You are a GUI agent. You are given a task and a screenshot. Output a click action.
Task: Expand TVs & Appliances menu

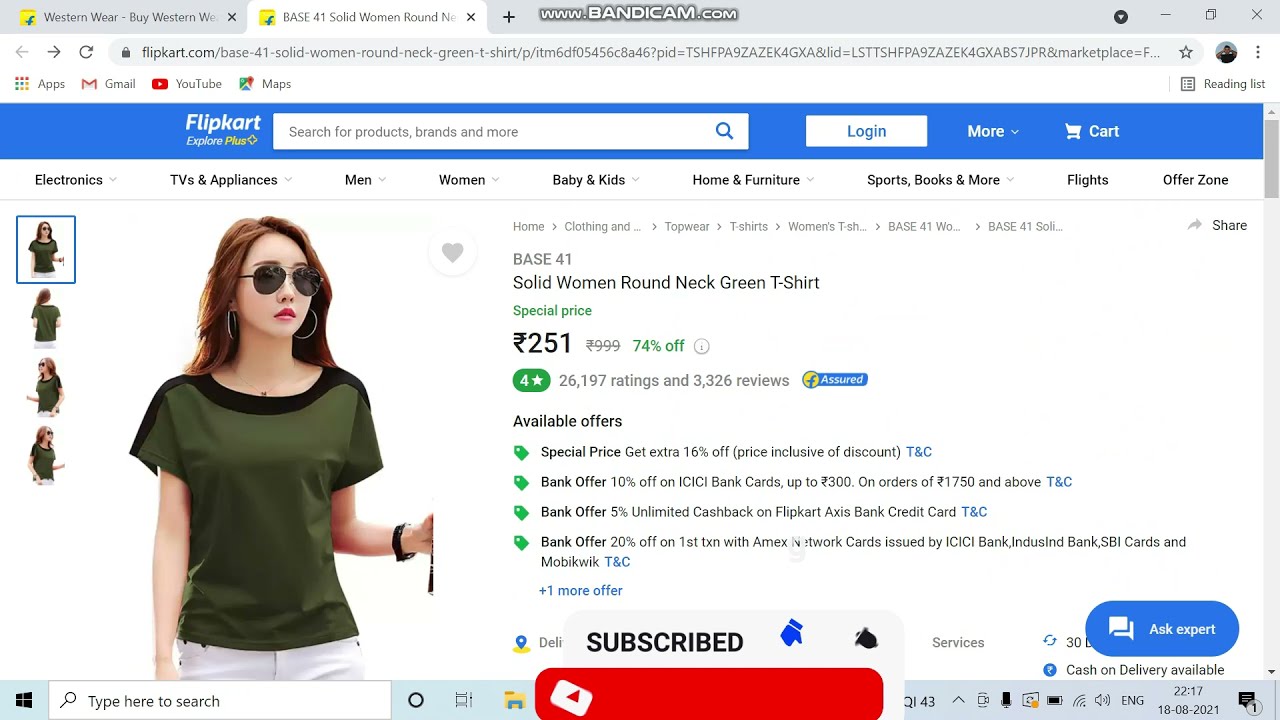(x=231, y=180)
